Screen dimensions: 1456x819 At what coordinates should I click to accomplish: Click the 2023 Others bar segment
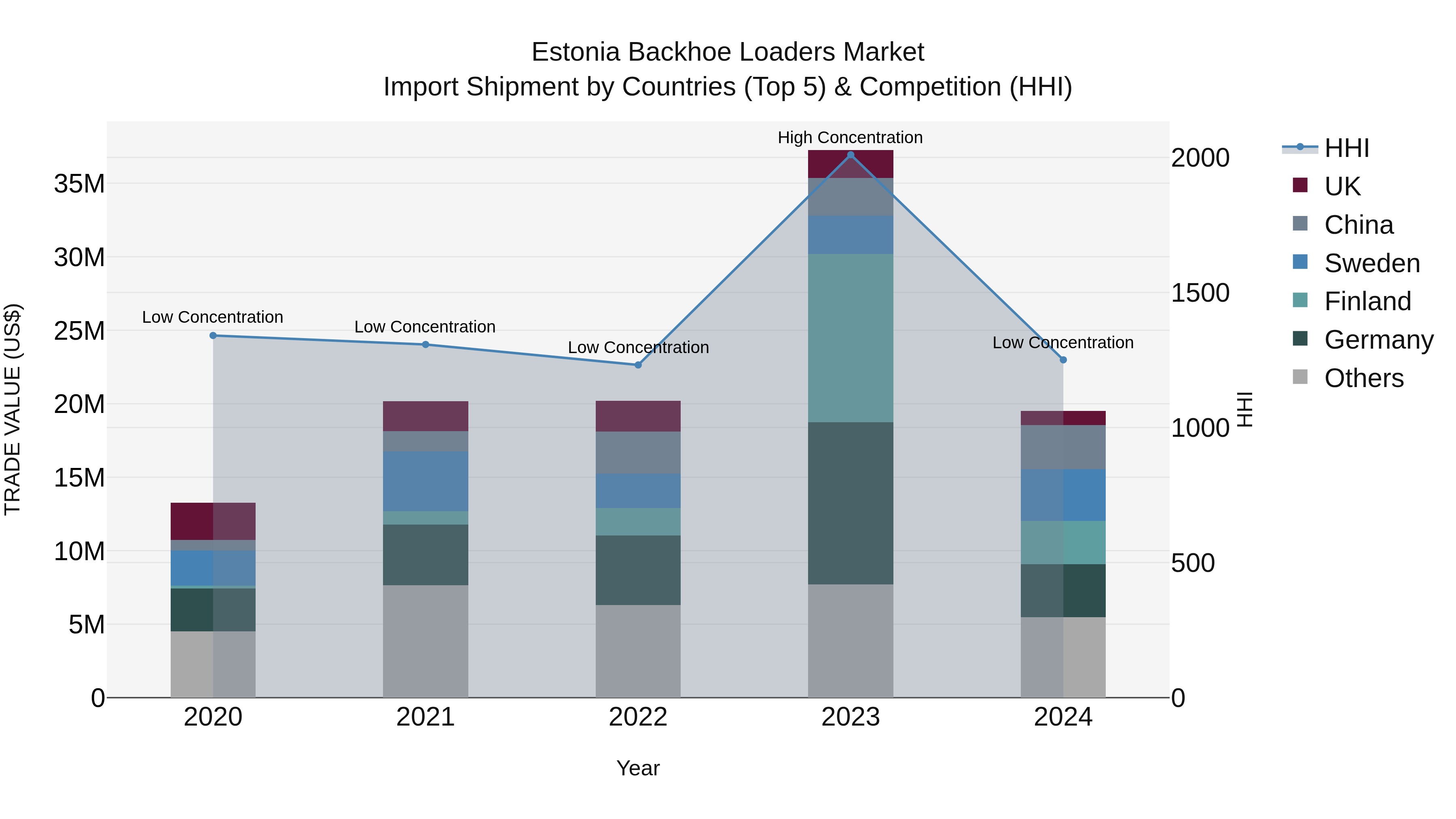(851, 641)
